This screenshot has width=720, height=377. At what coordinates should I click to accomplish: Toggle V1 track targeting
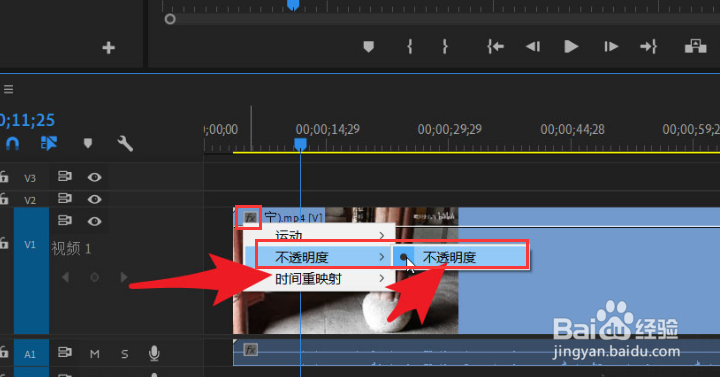[31, 245]
